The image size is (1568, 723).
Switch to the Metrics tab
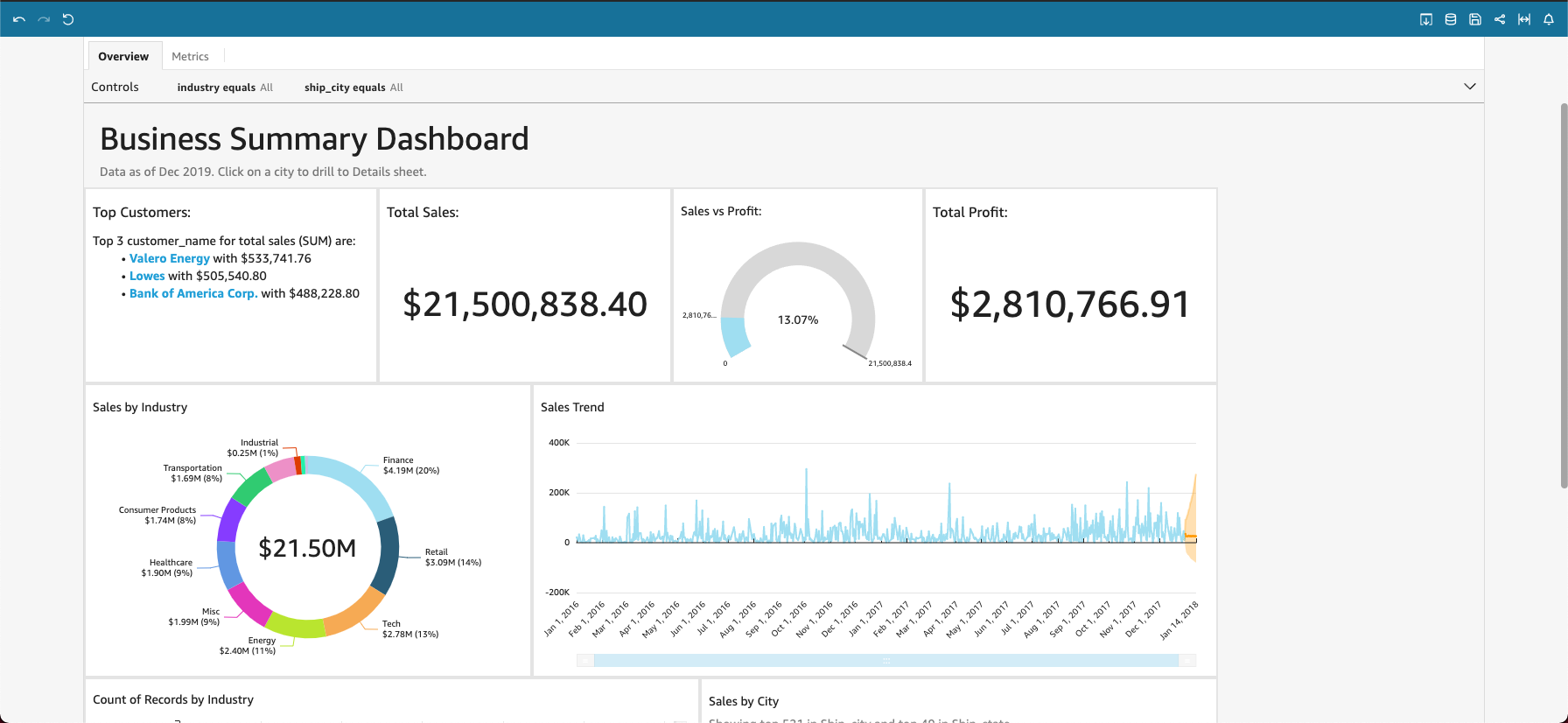(x=190, y=57)
